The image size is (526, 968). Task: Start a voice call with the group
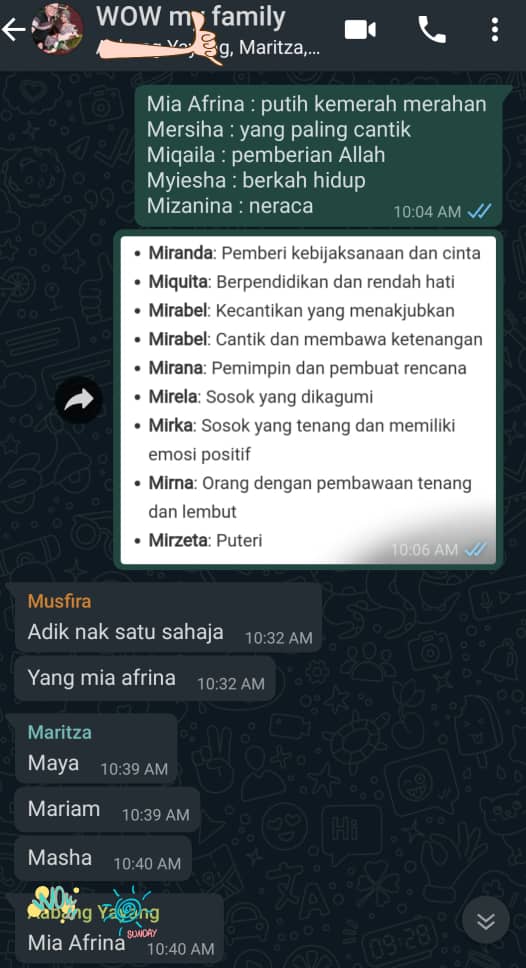(432, 30)
